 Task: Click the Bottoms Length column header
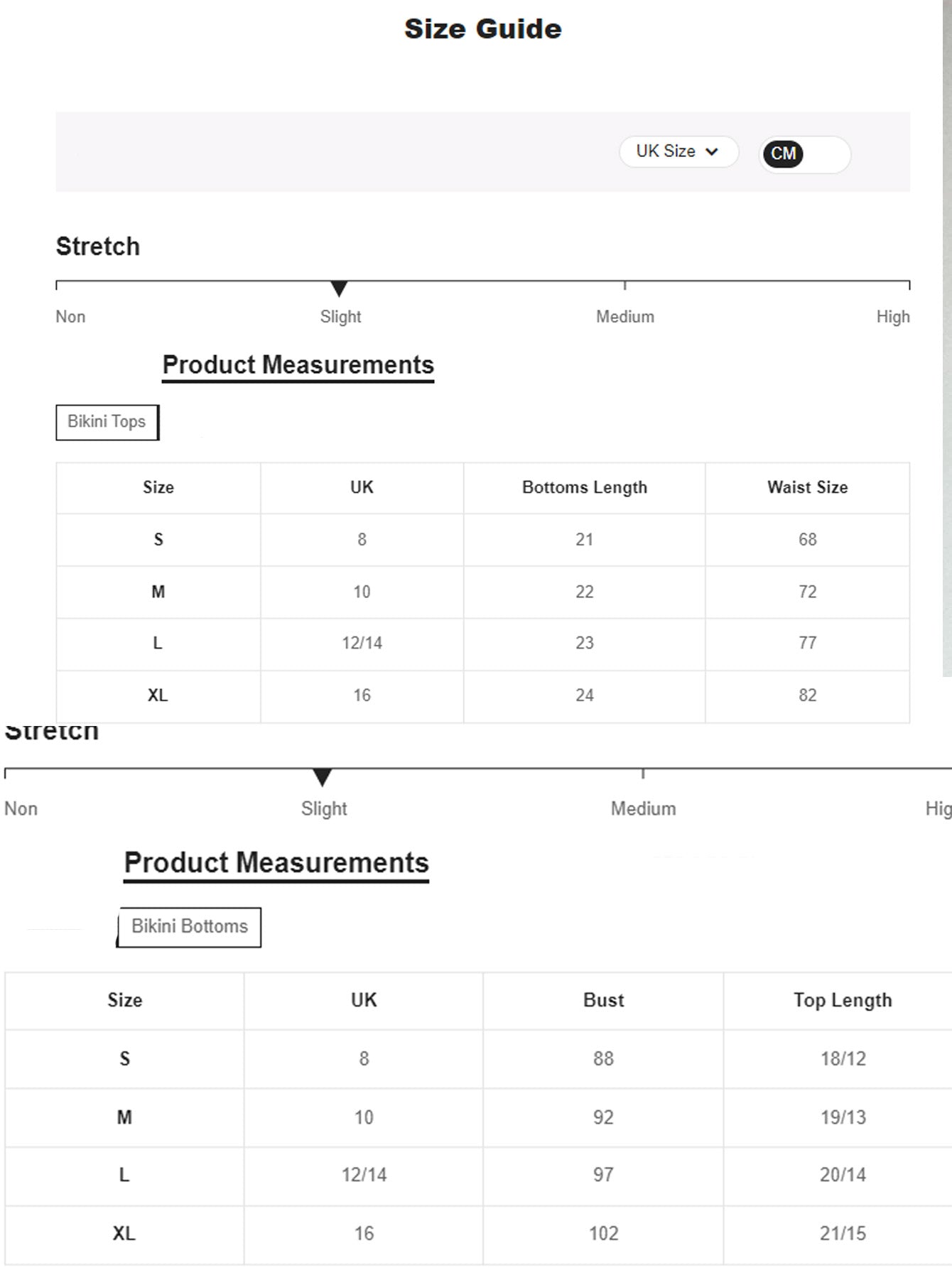[584, 488]
